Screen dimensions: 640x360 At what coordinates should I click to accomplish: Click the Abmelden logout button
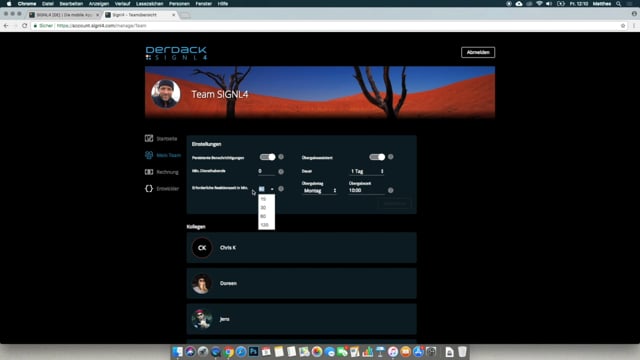478,52
